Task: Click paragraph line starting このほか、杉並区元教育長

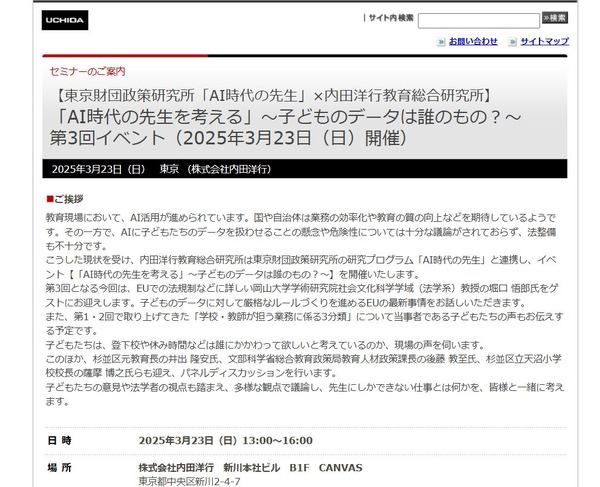Action: point(303,359)
